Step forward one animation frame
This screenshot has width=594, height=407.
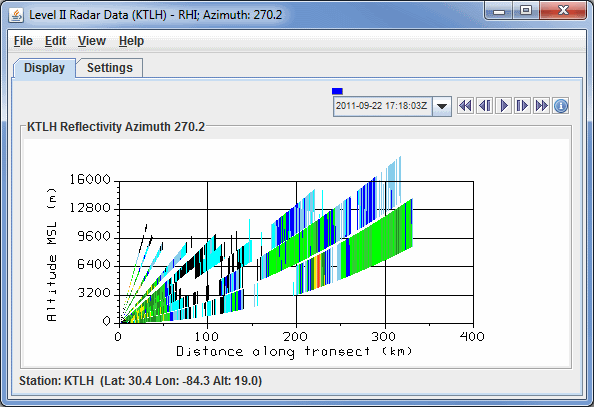coord(522,105)
